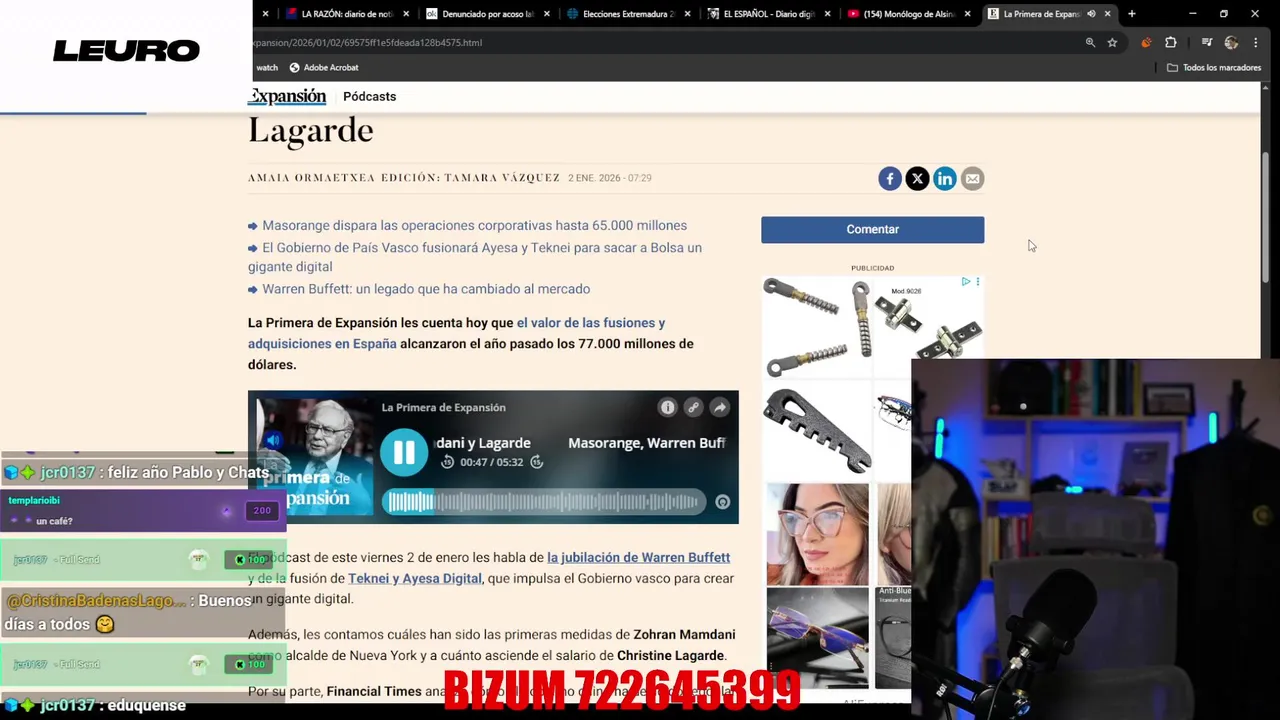The height and width of the screenshot is (720, 1280).
Task: Mute the La Primera de Expansión tab audio
Action: click(x=1091, y=14)
